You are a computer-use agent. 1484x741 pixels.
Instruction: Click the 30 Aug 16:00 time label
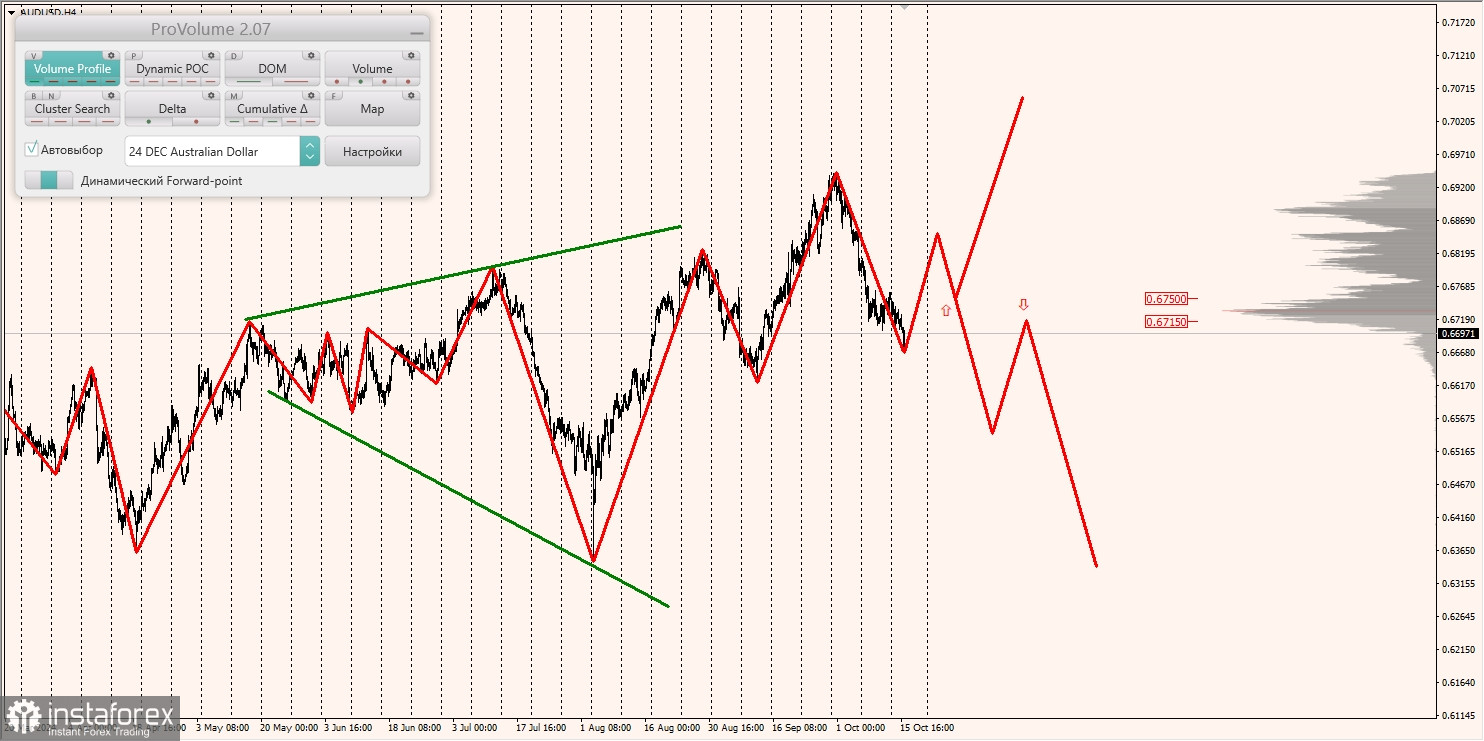pos(736,728)
